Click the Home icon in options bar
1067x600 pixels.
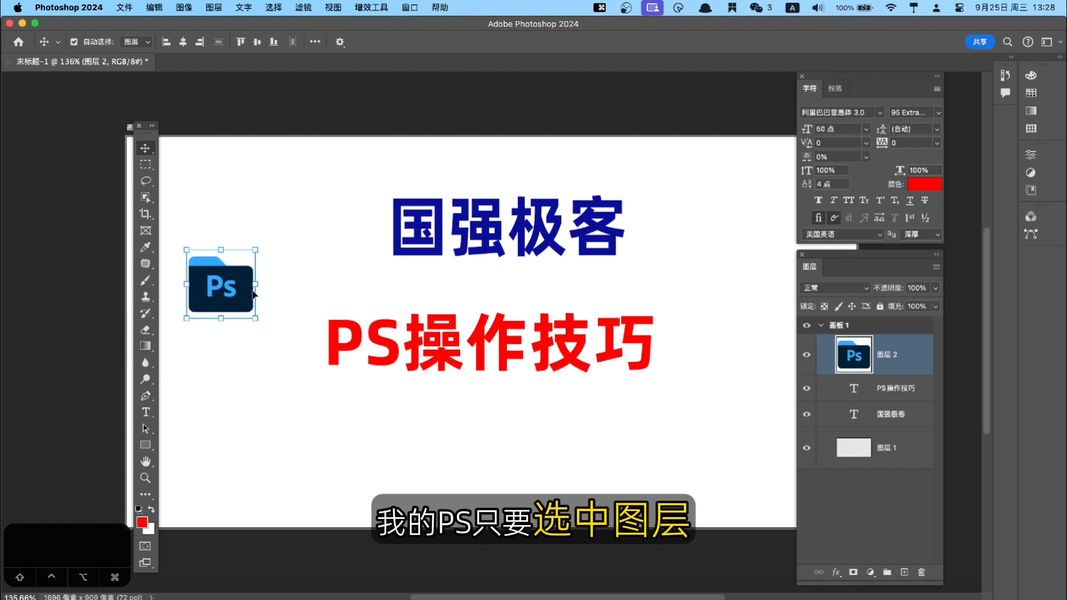point(18,41)
